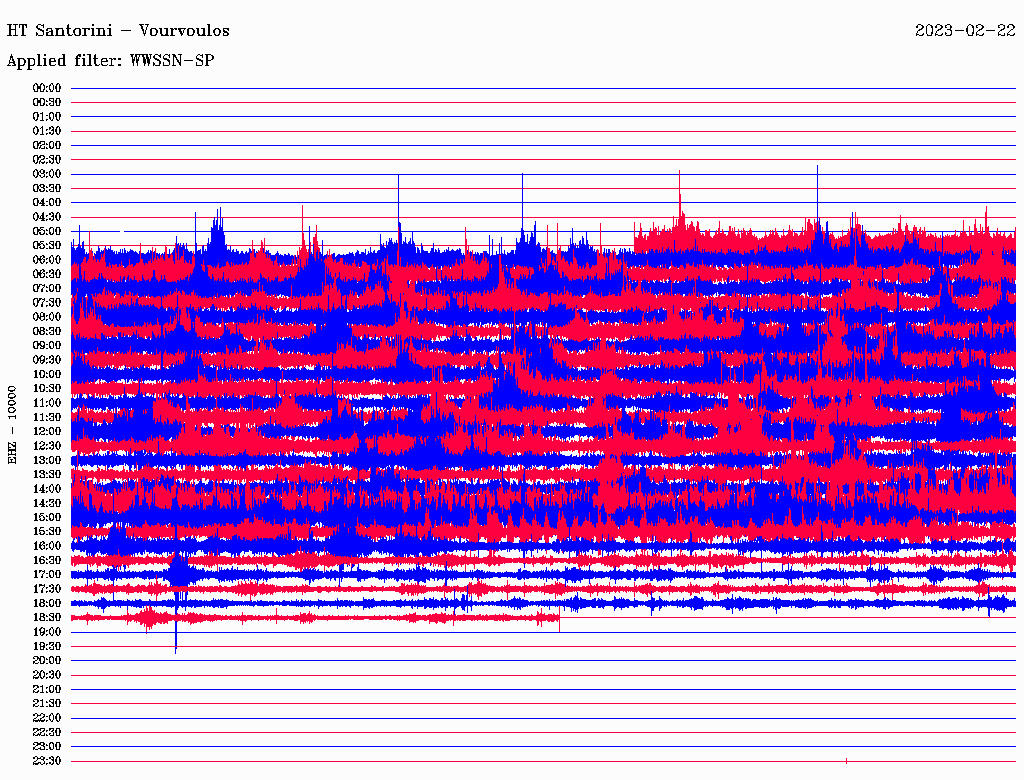Select the 01:30 time label
The image size is (1024, 780).
[x=47, y=131]
